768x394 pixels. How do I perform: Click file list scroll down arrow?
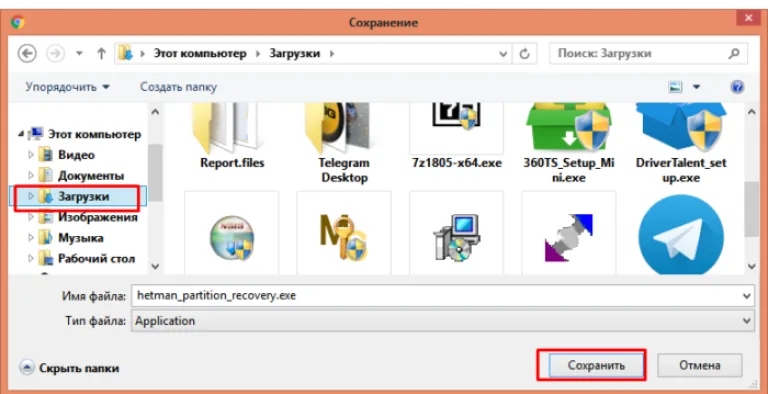coord(752,267)
